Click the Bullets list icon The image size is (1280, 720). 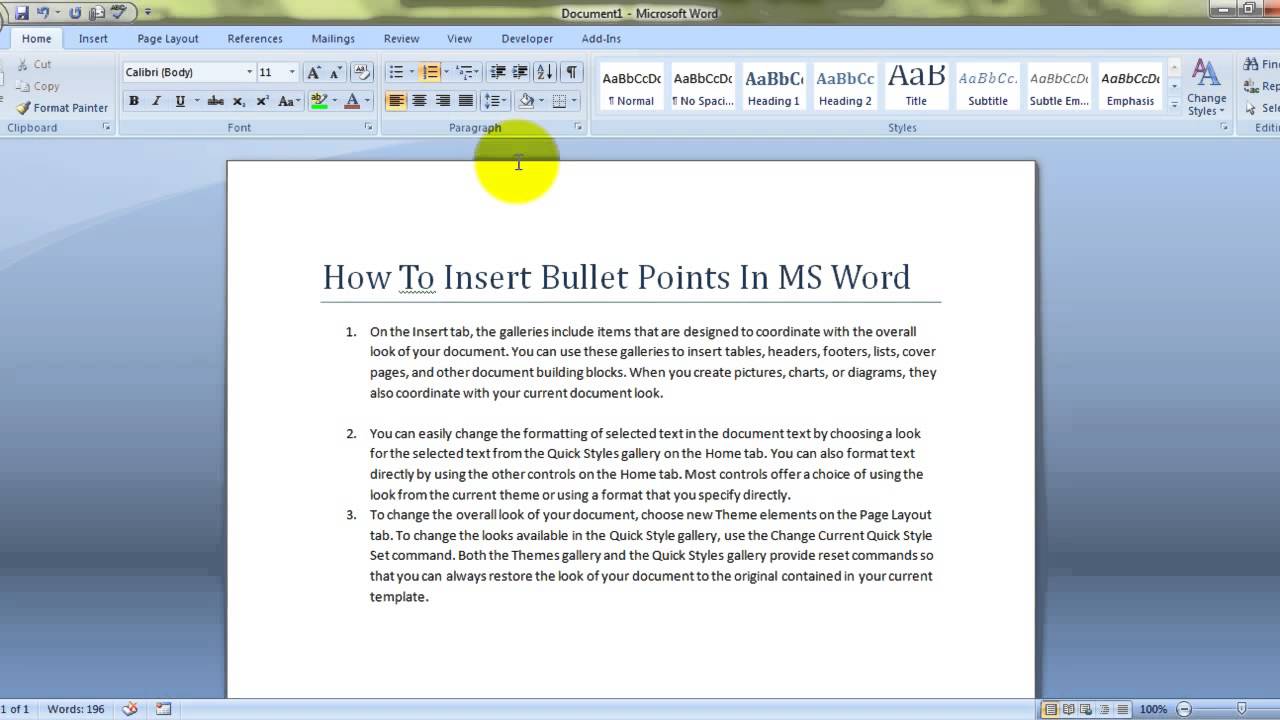[396, 72]
